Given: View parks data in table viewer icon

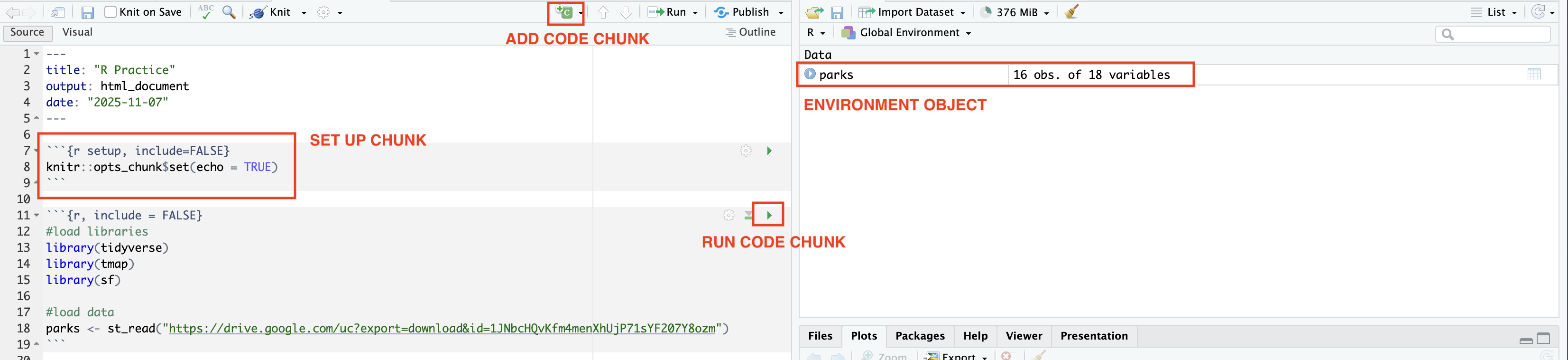Looking at the screenshot, I should (1534, 74).
